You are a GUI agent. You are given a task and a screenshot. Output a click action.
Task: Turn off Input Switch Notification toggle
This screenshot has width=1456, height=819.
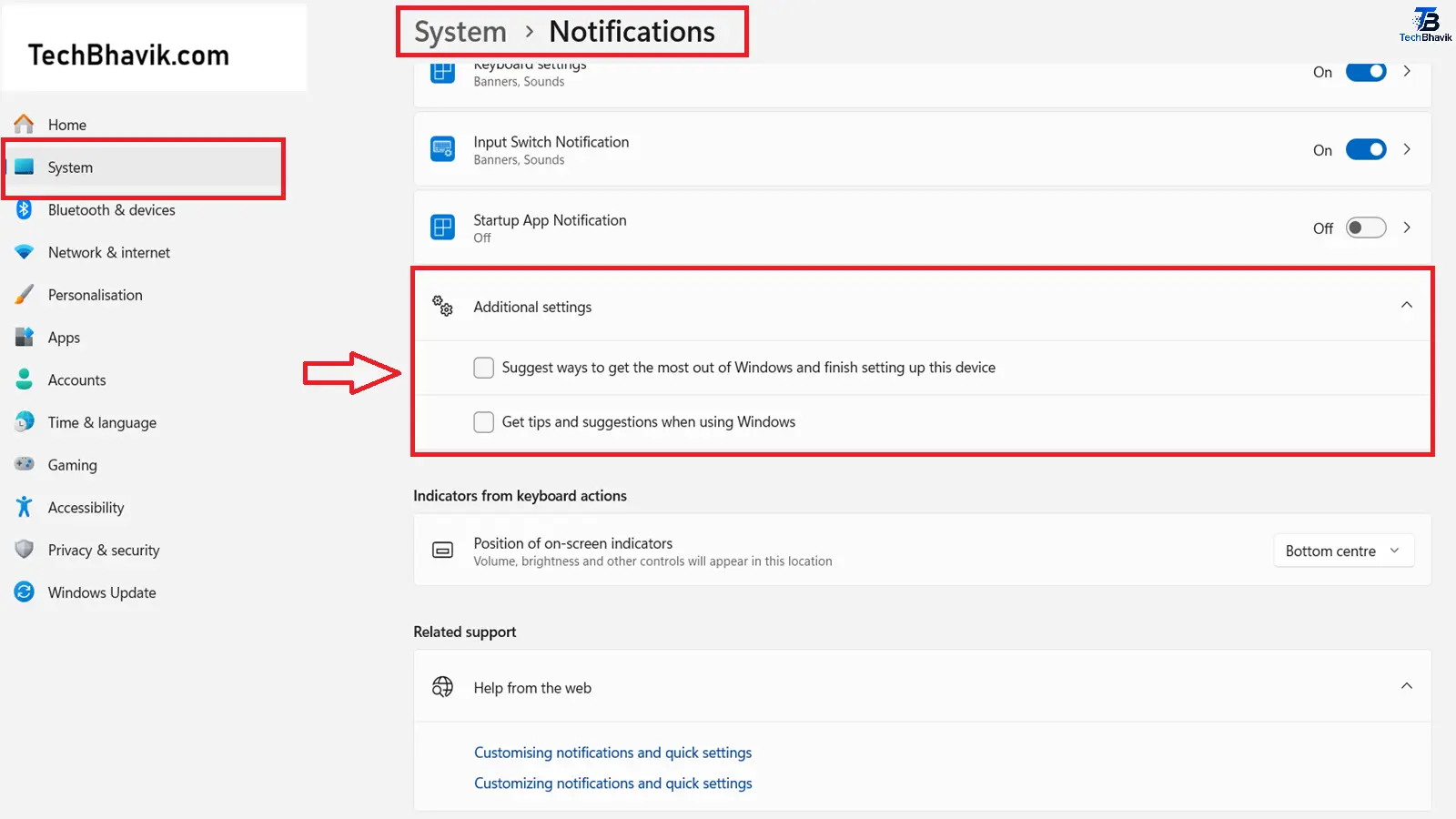click(x=1366, y=149)
